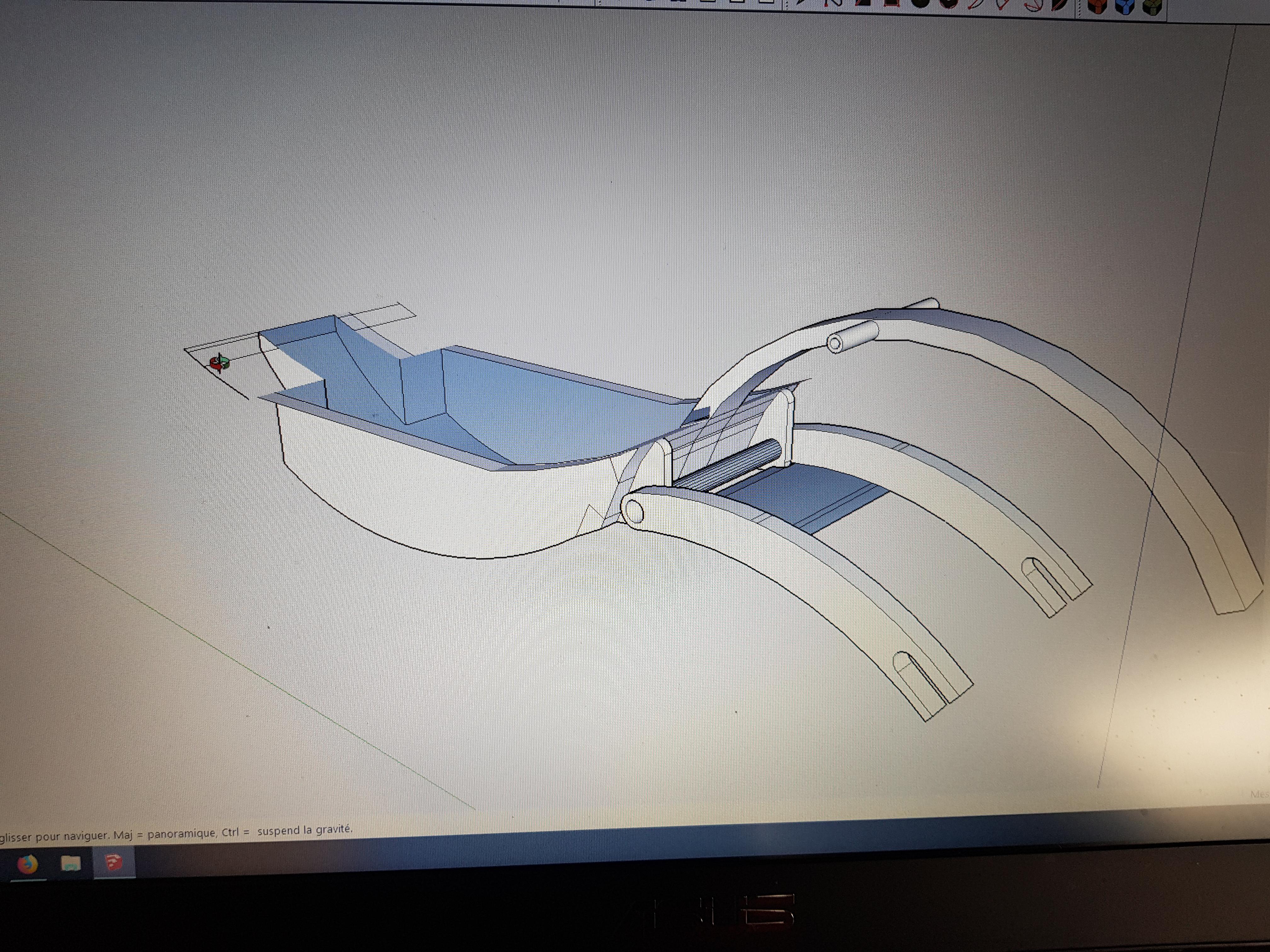Screen dimensions: 1270x952
Task: Click the blue cube solid tool icon
Action: (x=1125, y=6)
